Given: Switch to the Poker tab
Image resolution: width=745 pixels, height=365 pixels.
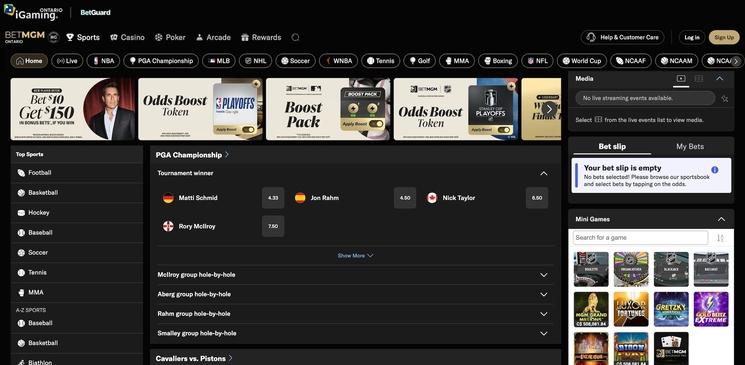Looking at the screenshot, I should [170, 37].
